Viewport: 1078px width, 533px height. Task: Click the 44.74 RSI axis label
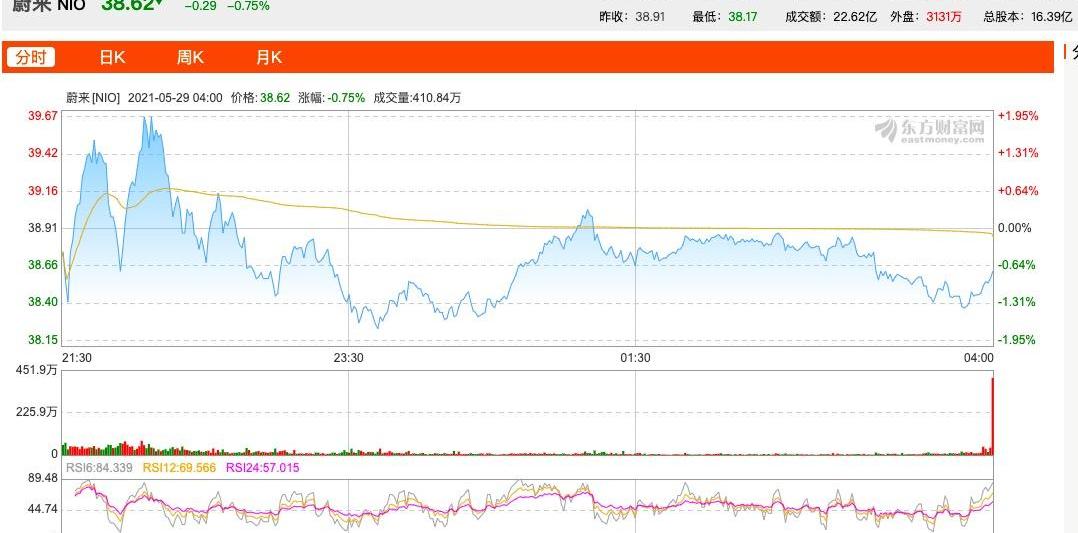[x=43, y=510]
